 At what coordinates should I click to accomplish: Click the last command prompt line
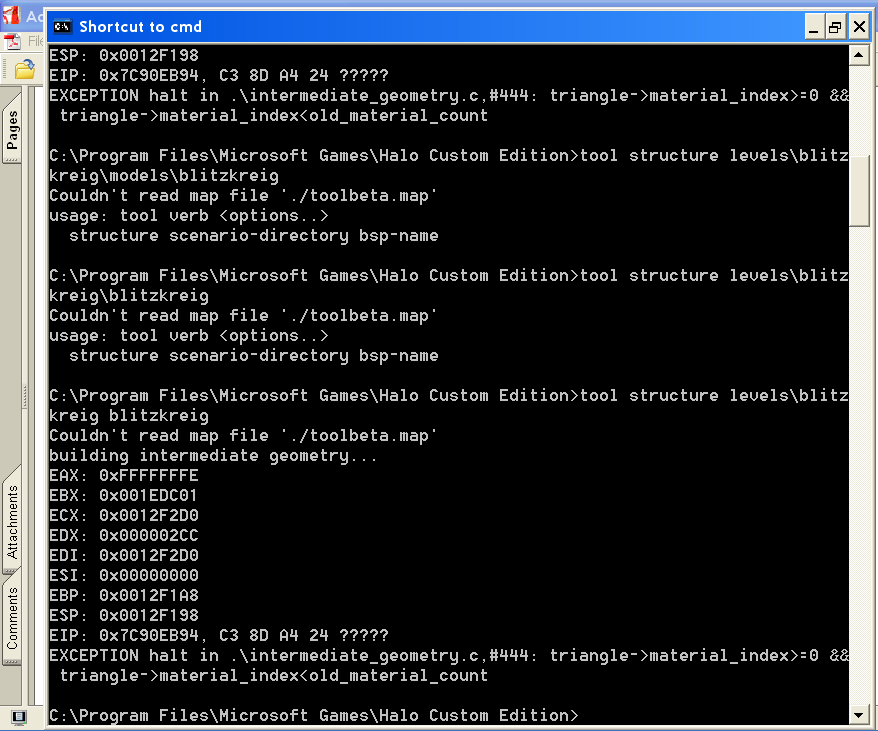coord(314,715)
